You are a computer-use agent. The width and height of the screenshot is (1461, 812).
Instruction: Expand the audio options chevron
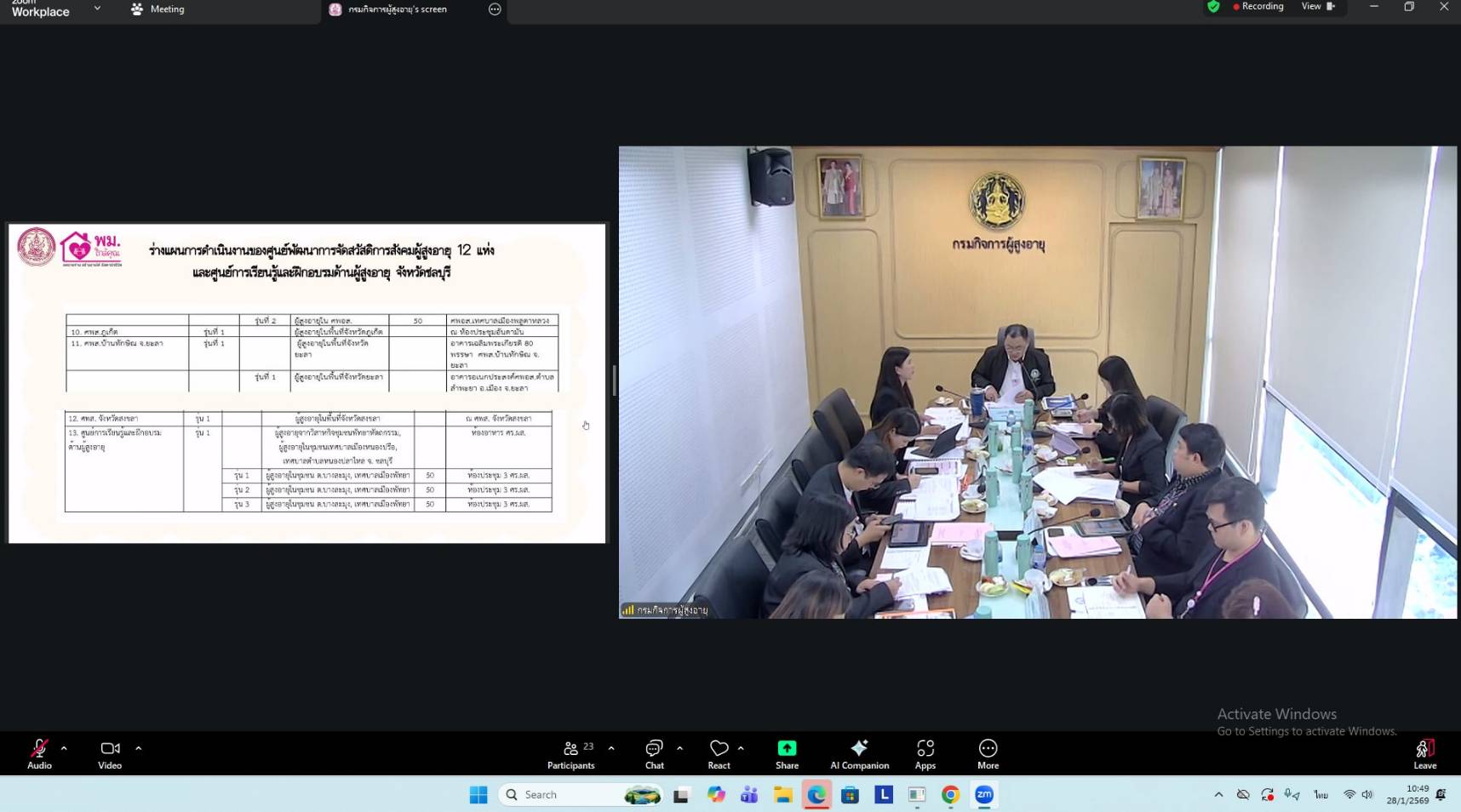pyautogui.click(x=64, y=748)
